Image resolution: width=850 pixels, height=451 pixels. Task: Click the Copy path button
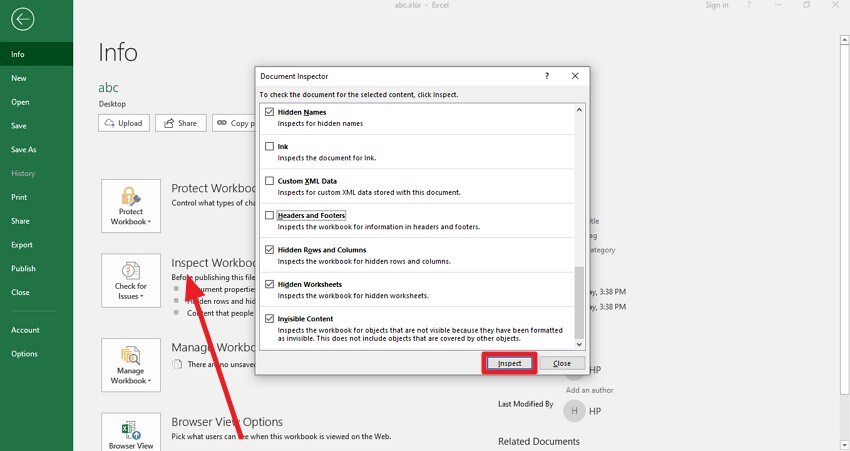click(234, 123)
